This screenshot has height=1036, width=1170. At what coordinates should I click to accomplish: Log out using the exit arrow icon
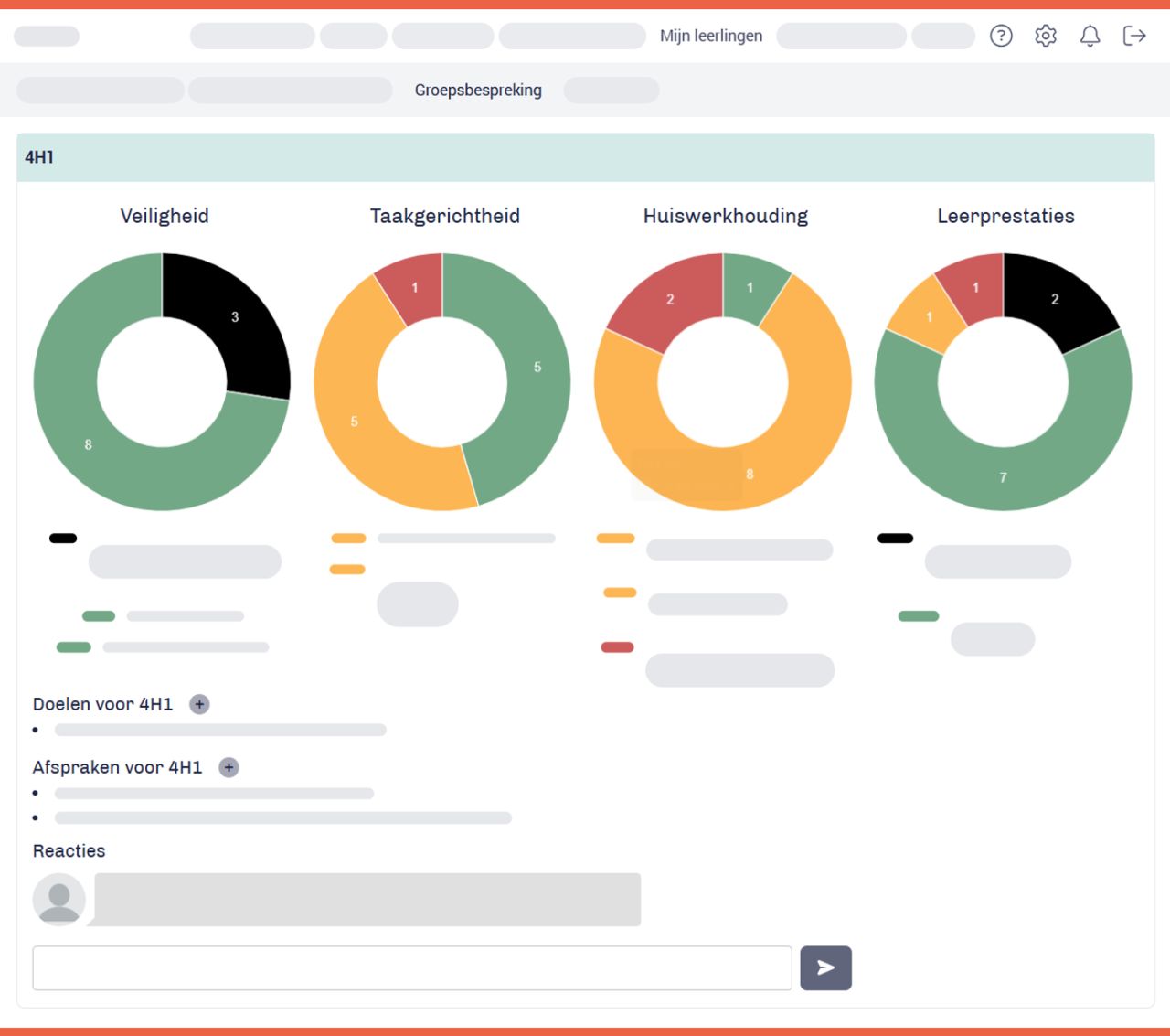click(x=1134, y=36)
